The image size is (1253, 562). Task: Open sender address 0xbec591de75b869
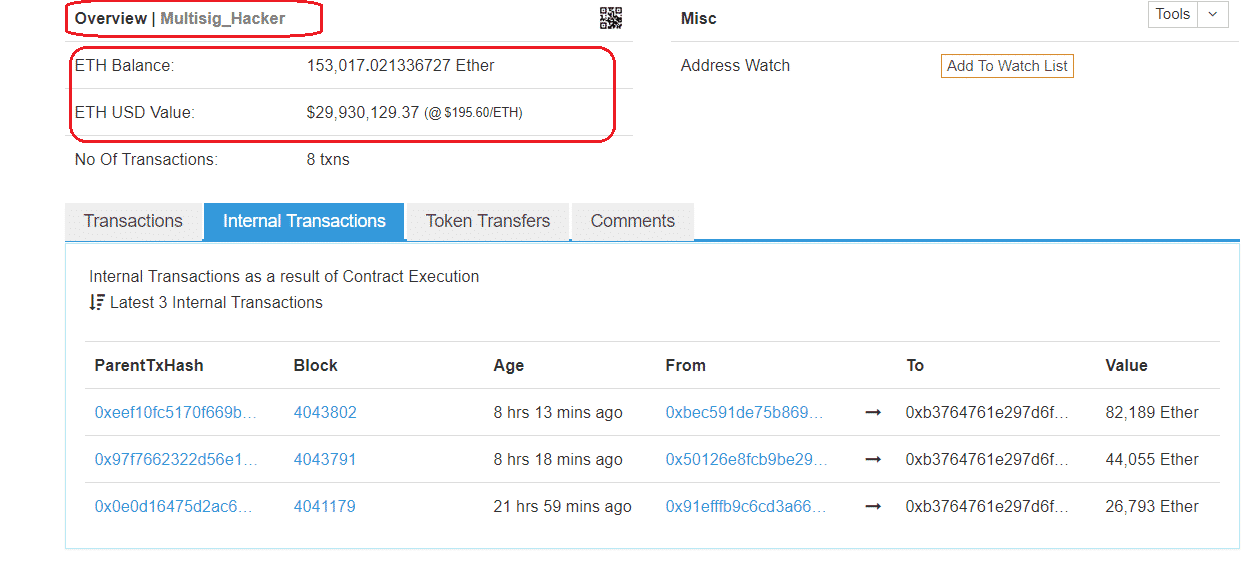tap(746, 412)
